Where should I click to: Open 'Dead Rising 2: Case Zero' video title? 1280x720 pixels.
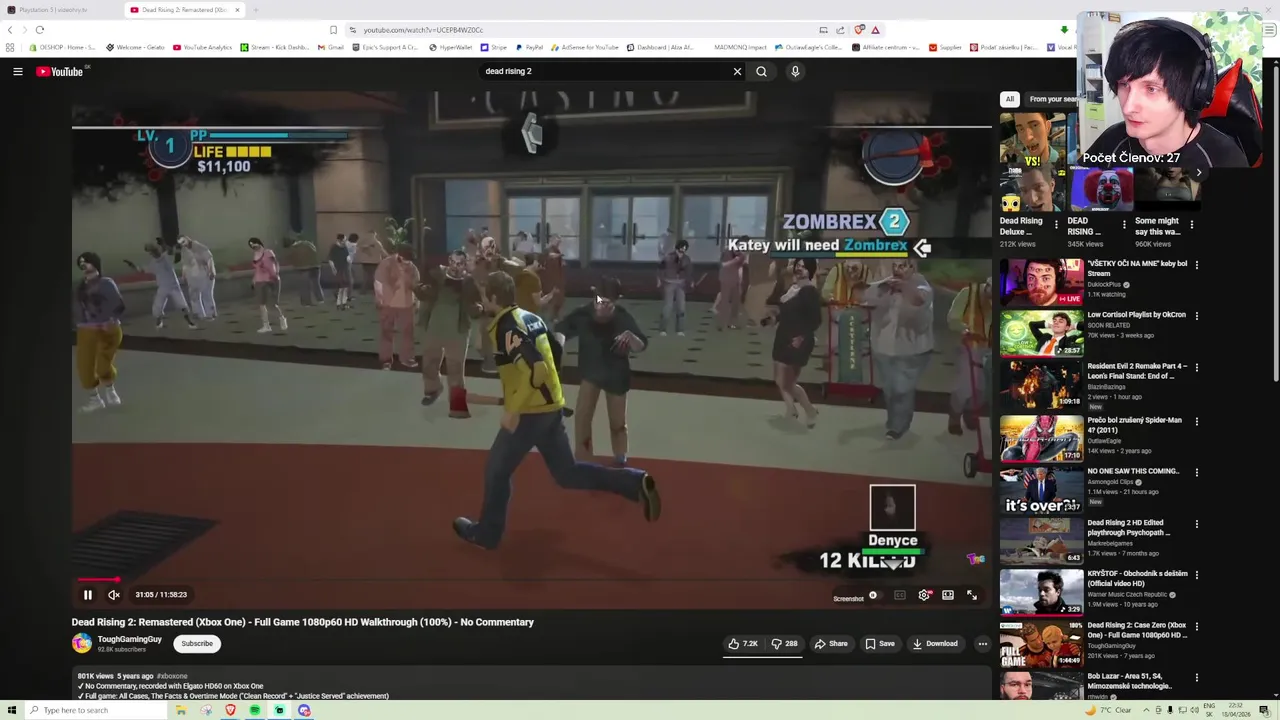(x=1137, y=630)
